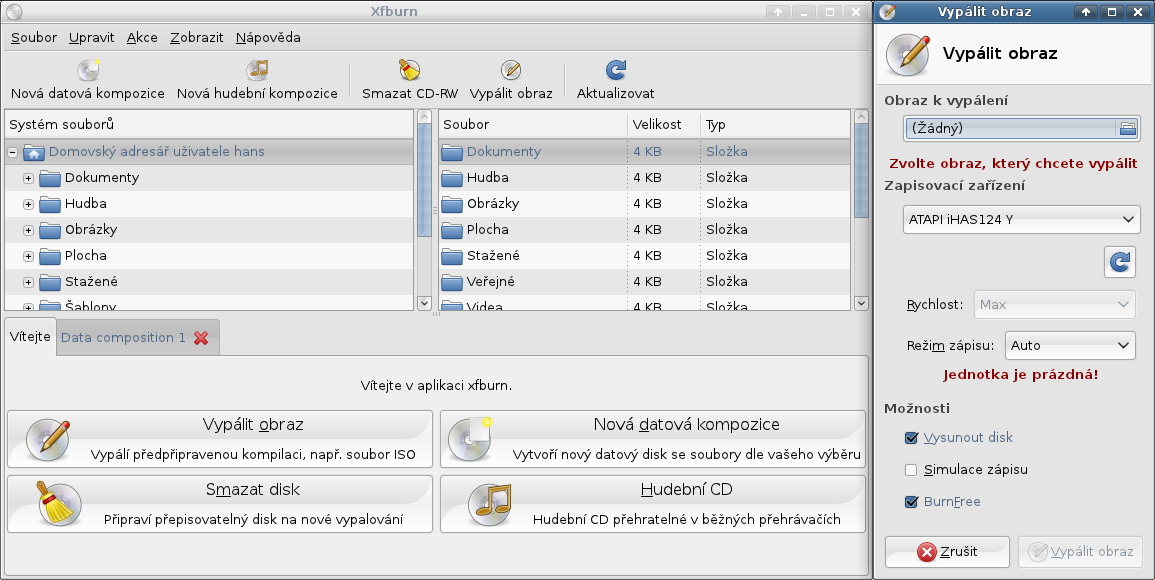
Task: Click the Dokumenty folder icon in the file list
Action: (x=452, y=153)
